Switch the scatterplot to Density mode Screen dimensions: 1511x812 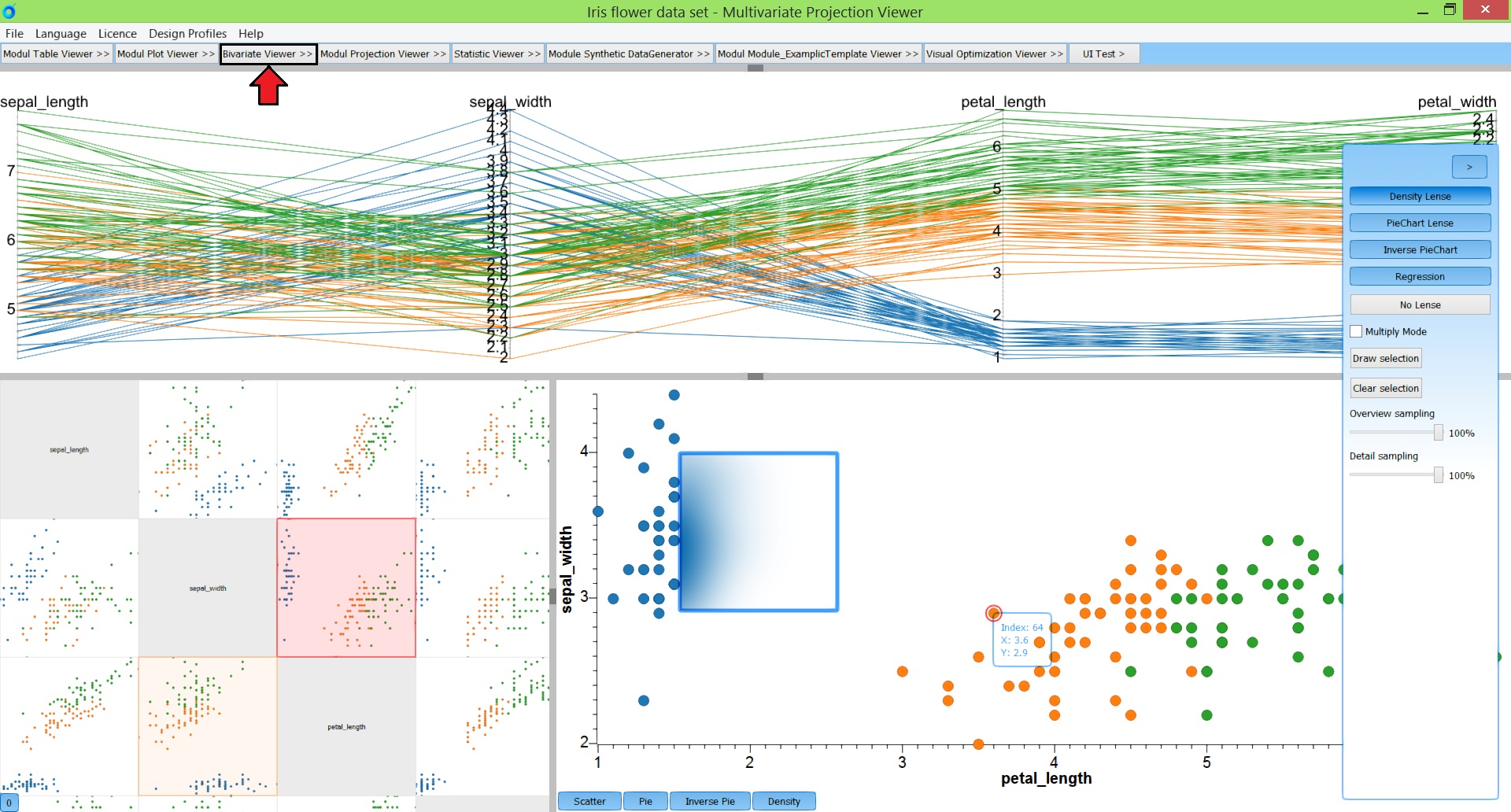click(x=783, y=801)
